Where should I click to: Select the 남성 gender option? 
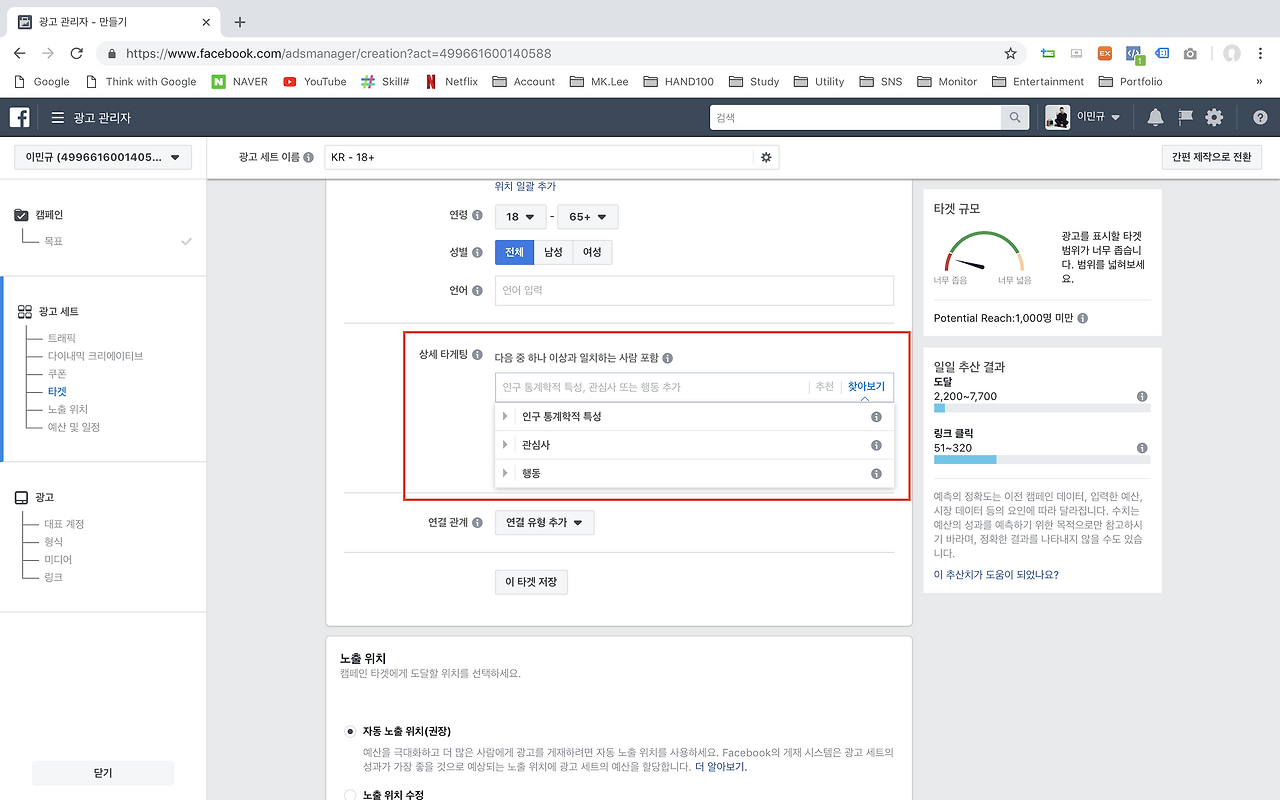(x=553, y=252)
